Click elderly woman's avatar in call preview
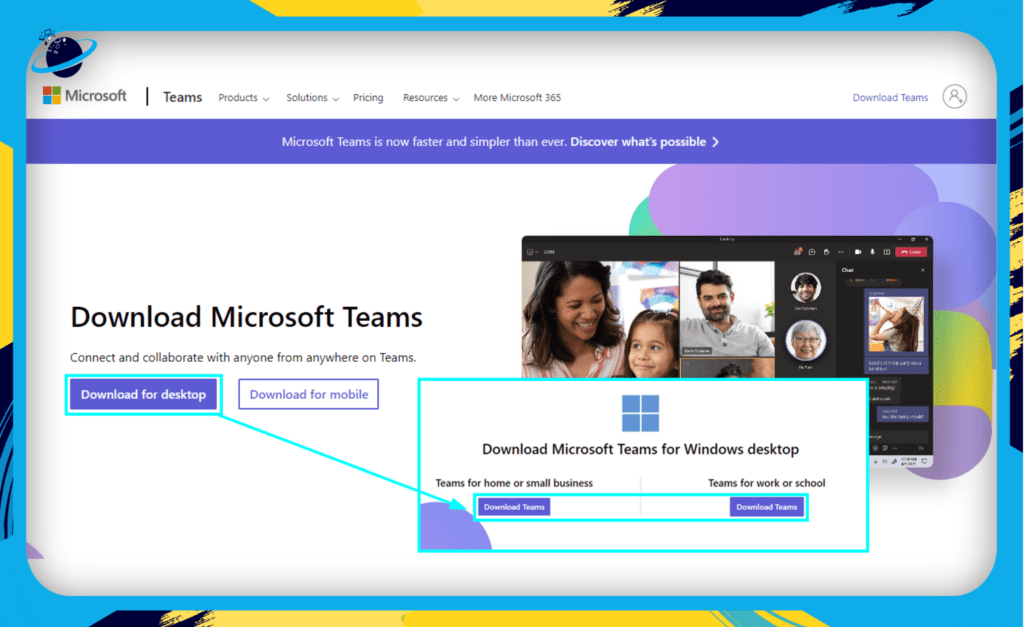This screenshot has width=1024, height=627. tap(806, 340)
